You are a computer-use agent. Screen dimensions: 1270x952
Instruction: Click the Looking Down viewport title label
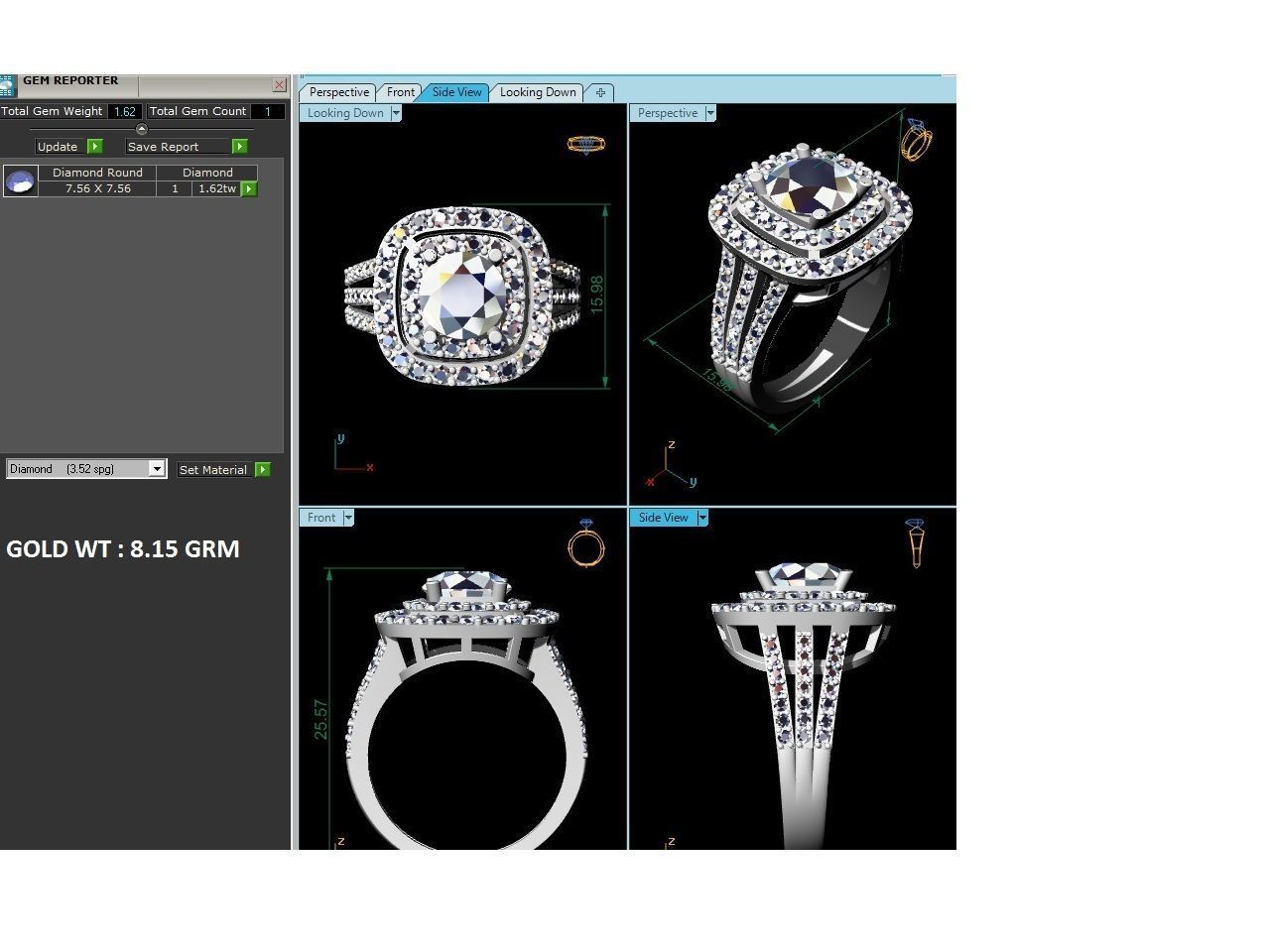(x=345, y=113)
